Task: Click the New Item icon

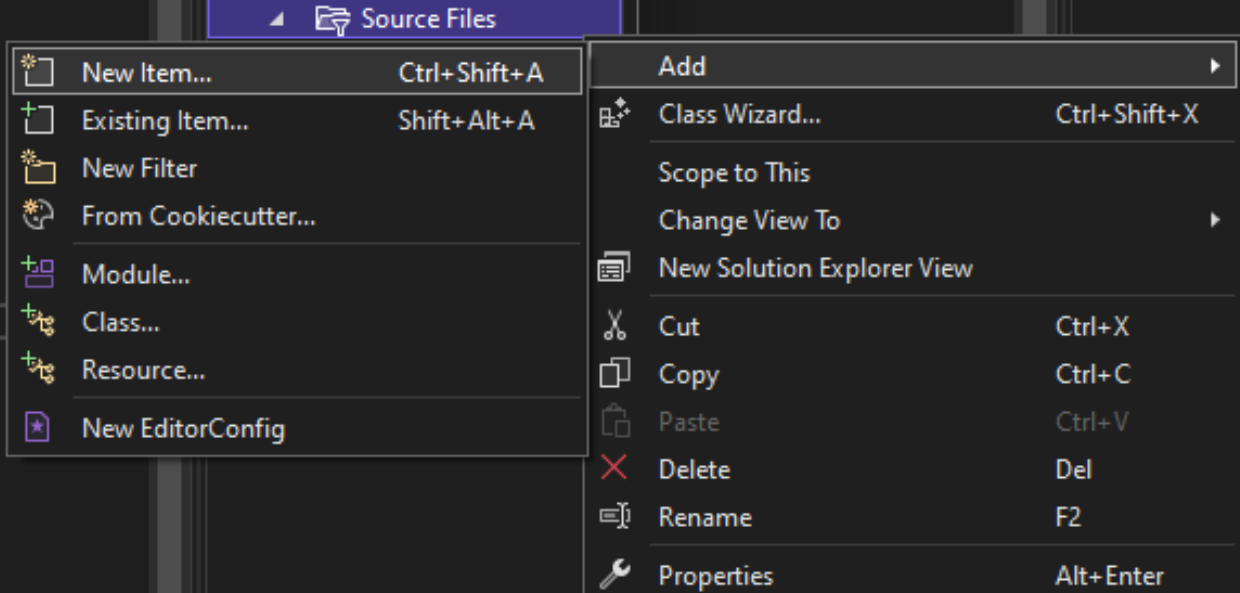Action: 37,72
